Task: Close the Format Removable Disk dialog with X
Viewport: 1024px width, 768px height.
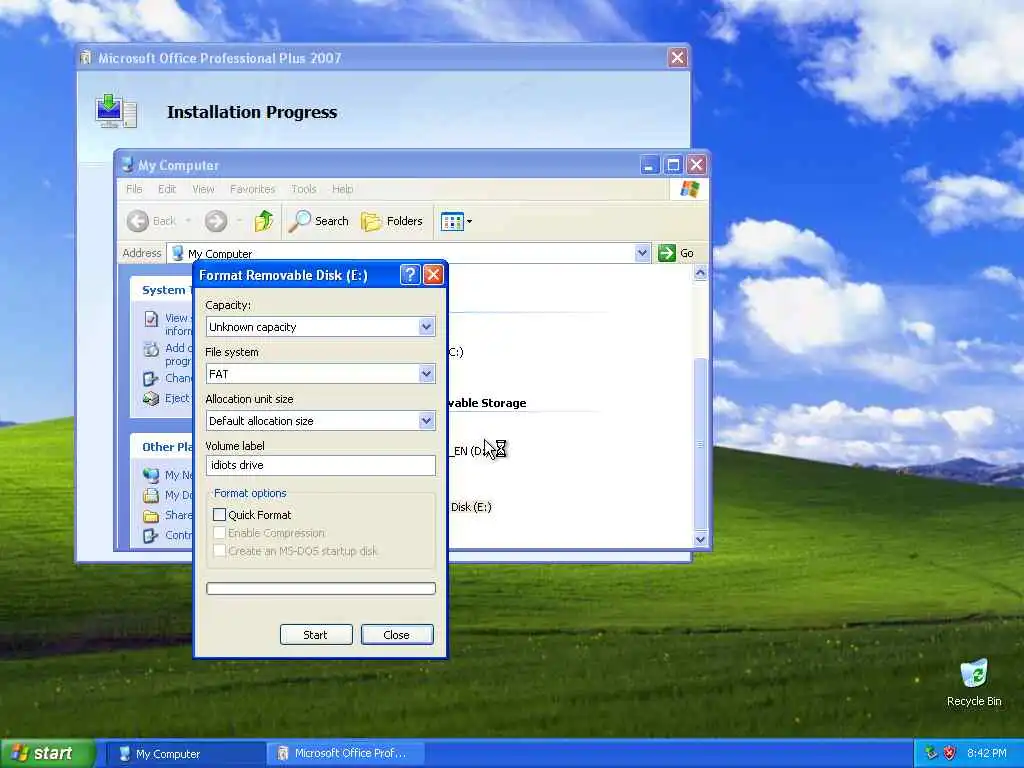Action: click(433, 275)
